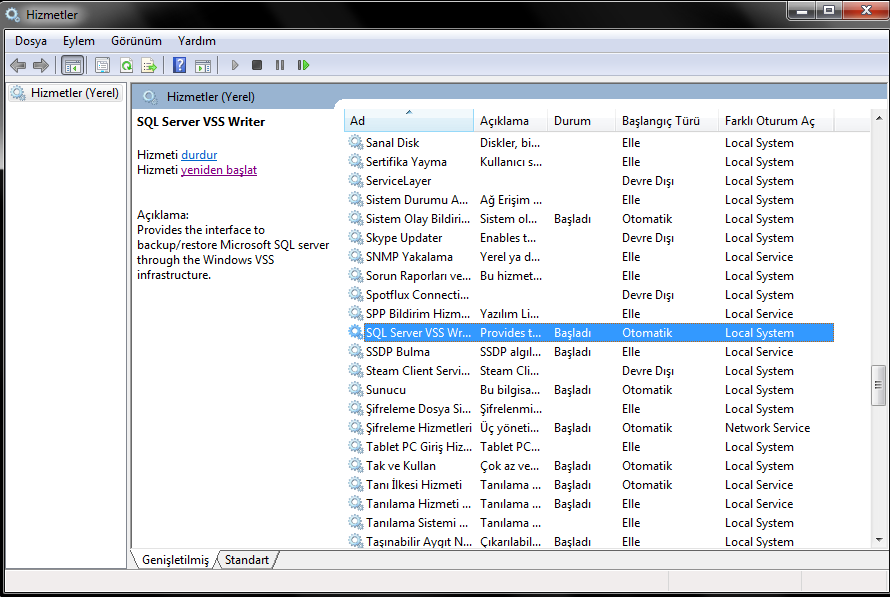Export the list using the toolbar icon
890x597 pixels.
point(149,65)
